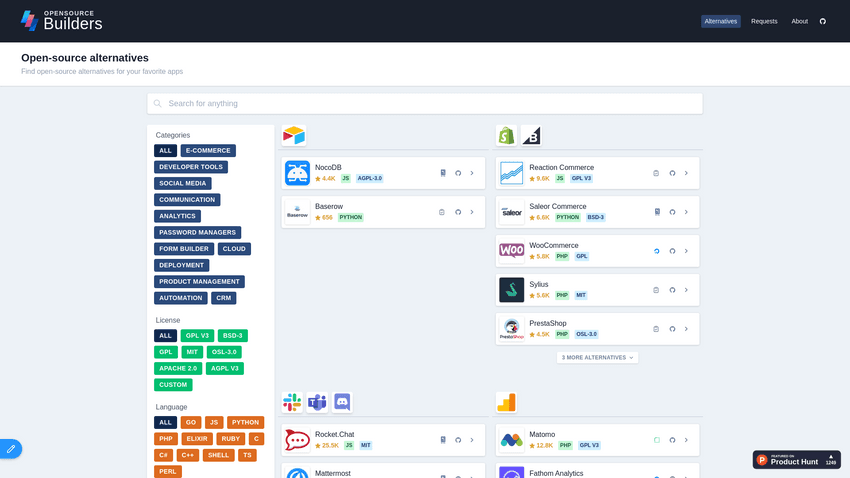
Task: Click the Opensource Builders logo
Action: pyautogui.click(x=62, y=21)
